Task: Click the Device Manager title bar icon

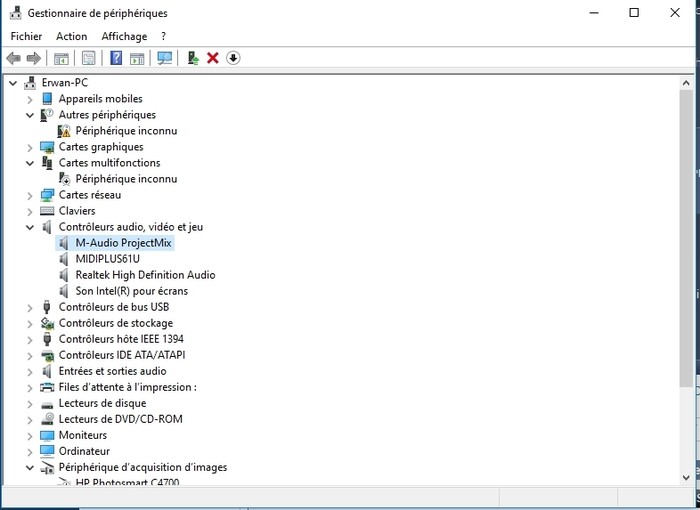Action: click(x=16, y=13)
